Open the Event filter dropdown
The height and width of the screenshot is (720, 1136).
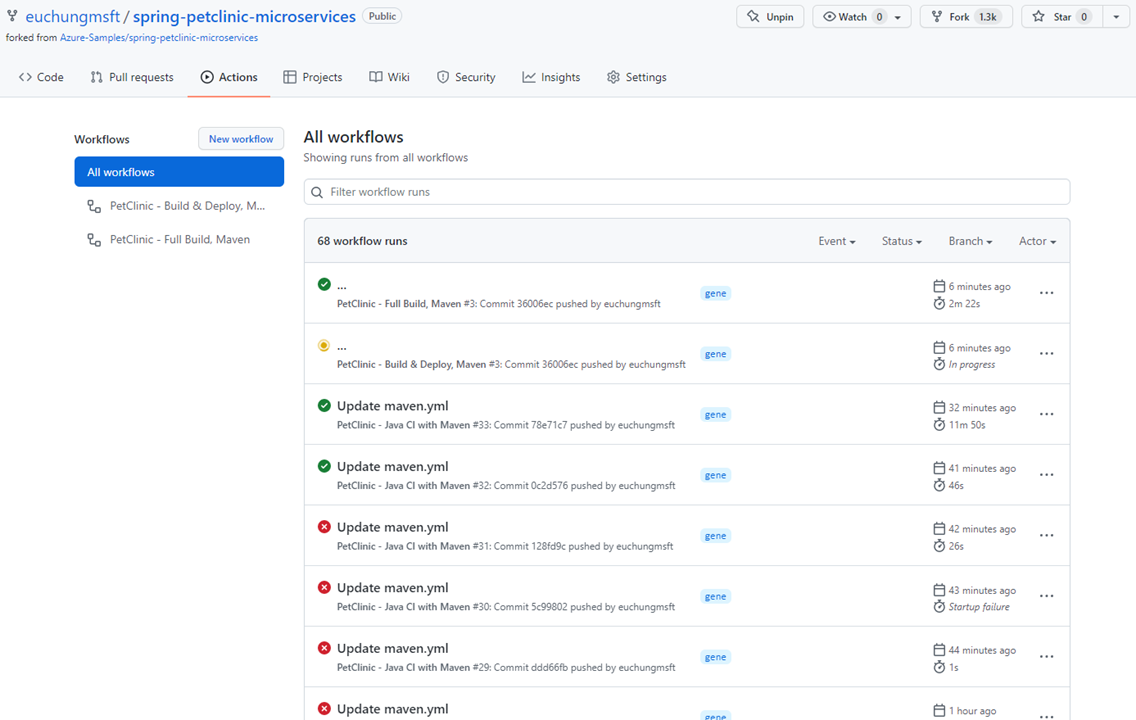point(837,241)
